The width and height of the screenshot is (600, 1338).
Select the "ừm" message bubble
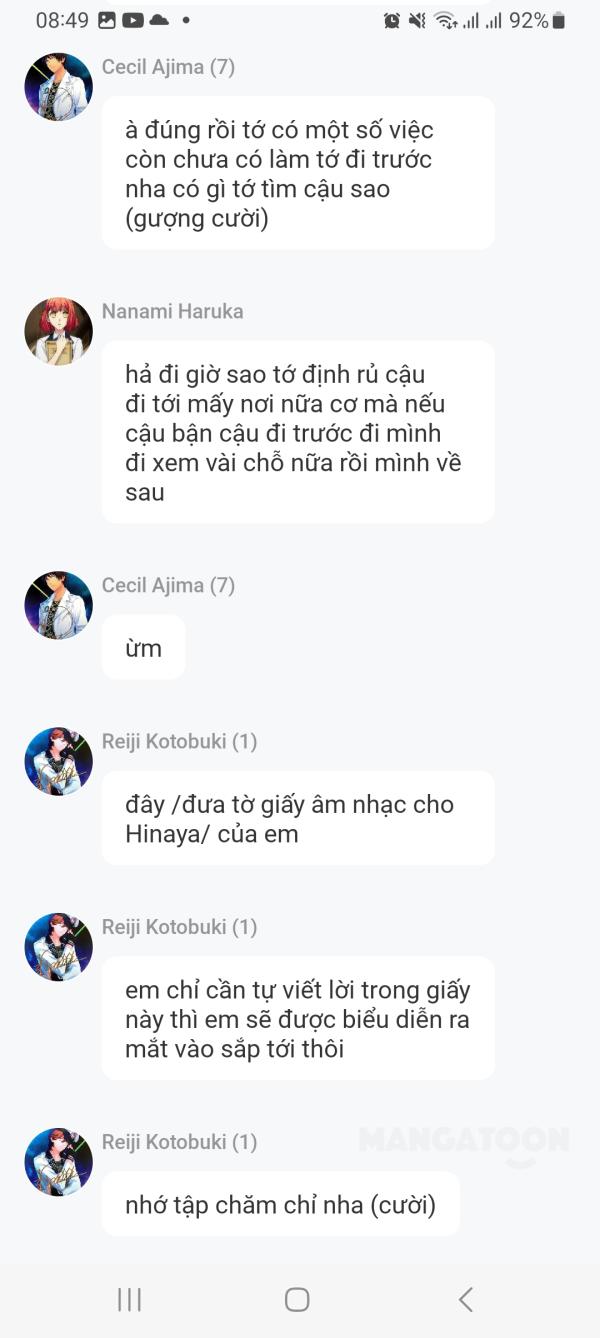(144, 648)
